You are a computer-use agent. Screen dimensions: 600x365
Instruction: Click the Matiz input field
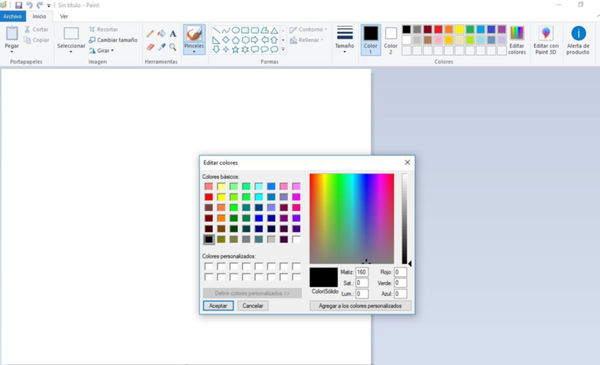[362, 272]
